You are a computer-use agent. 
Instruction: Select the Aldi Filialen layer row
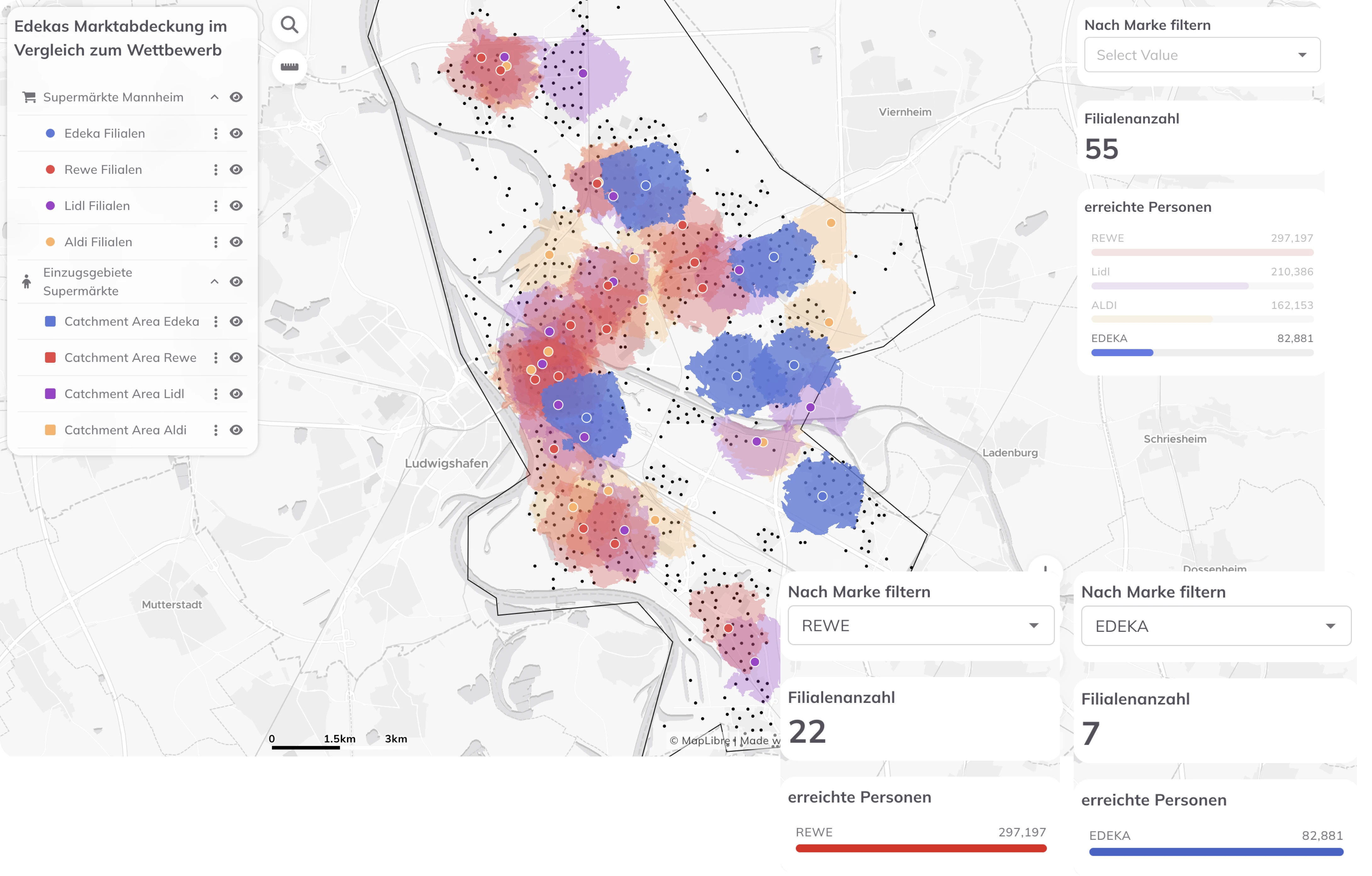click(x=133, y=242)
